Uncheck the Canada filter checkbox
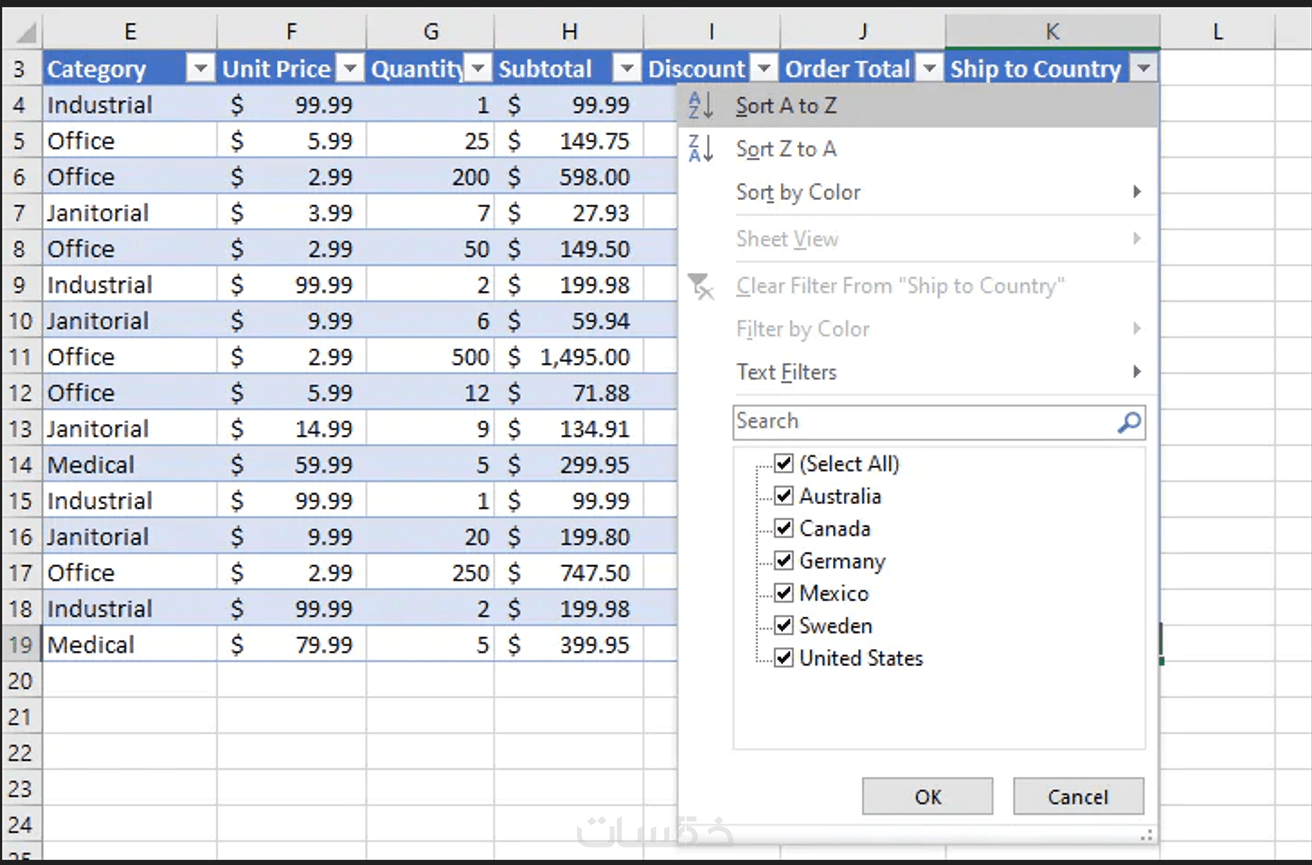Image resolution: width=1312 pixels, height=865 pixels. 784,528
